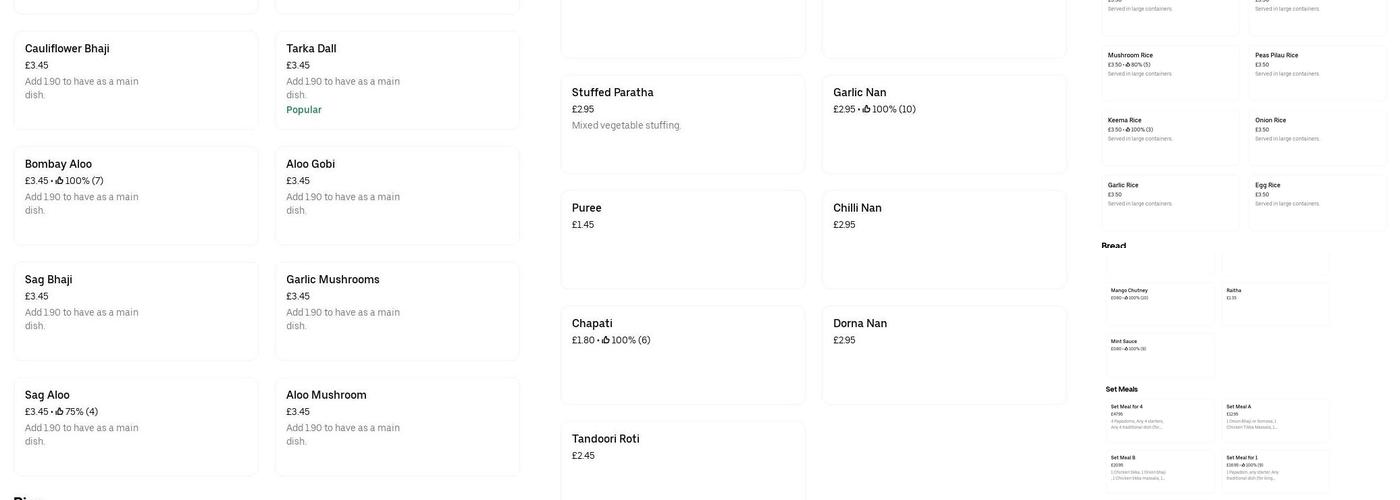Open the Tandoori Roti item

[682, 460]
